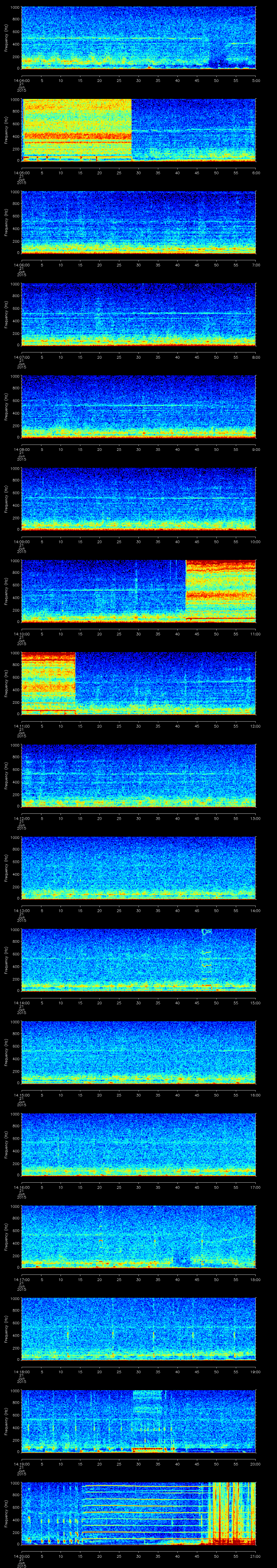Viewport: 277px width, 1568px height.
Task: Select the spectrogram panel starting at 14:18:00
Action: pyautogui.click(x=138, y=1329)
